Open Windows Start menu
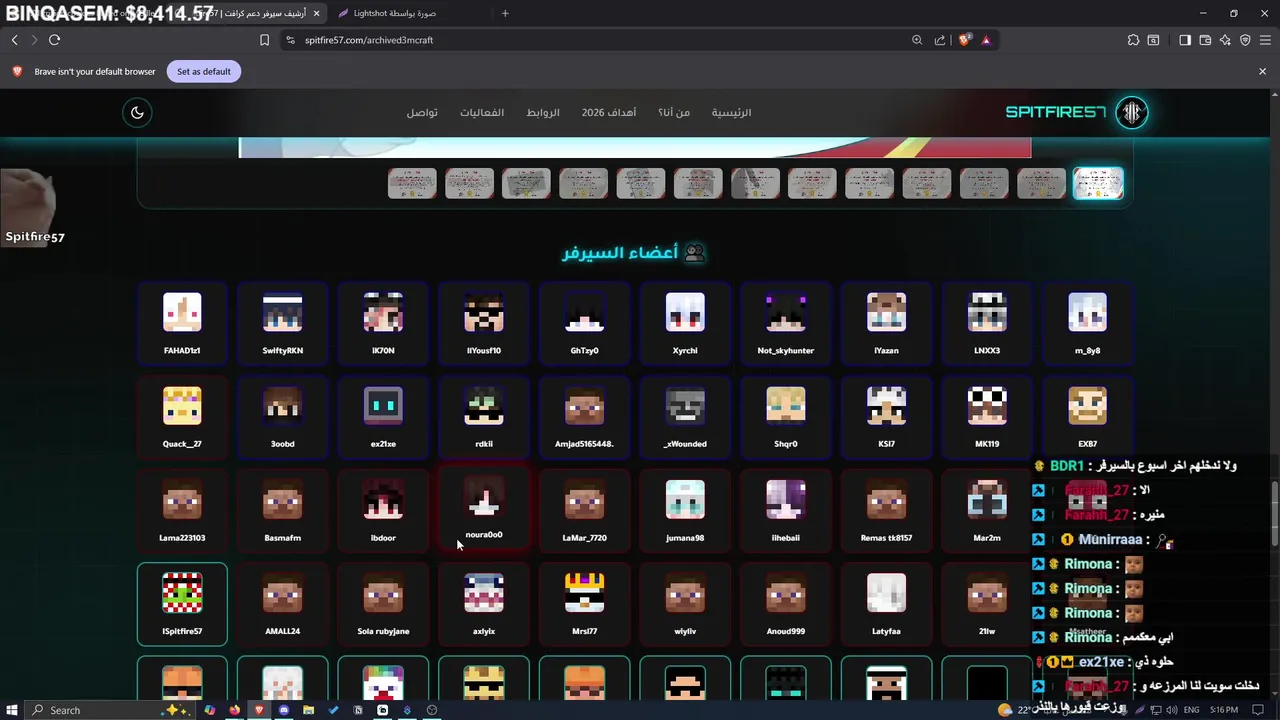Image resolution: width=1280 pixels, height=720 pixels. point(12,710)
